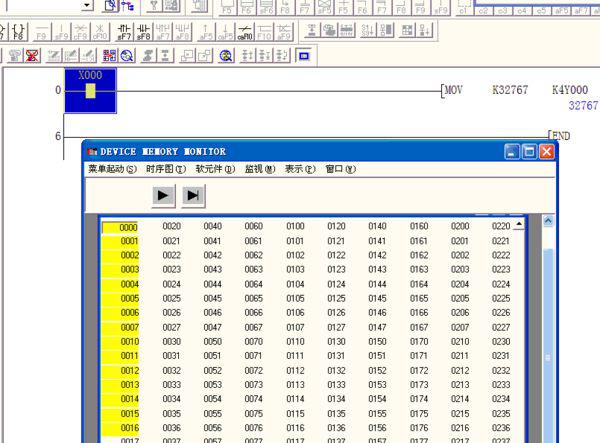Click the red X monitor stop icon

(33, 56)
